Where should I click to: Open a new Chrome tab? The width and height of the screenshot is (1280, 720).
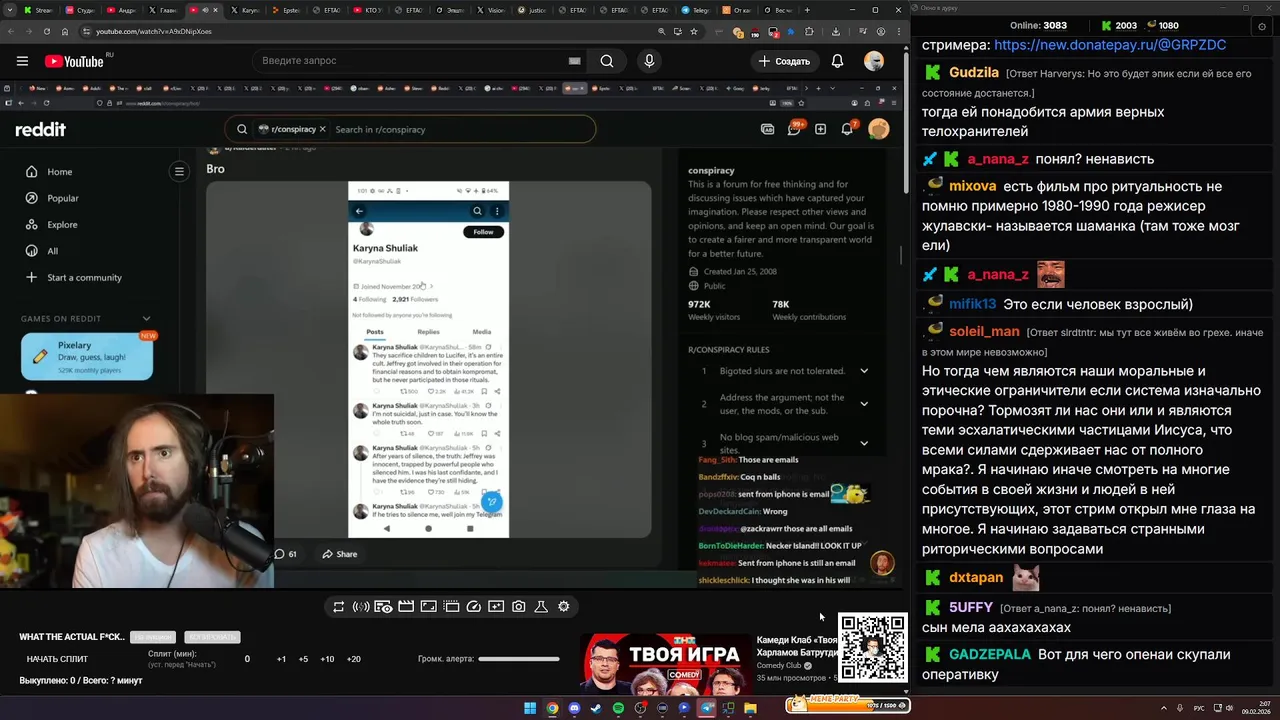pos(808,10)
